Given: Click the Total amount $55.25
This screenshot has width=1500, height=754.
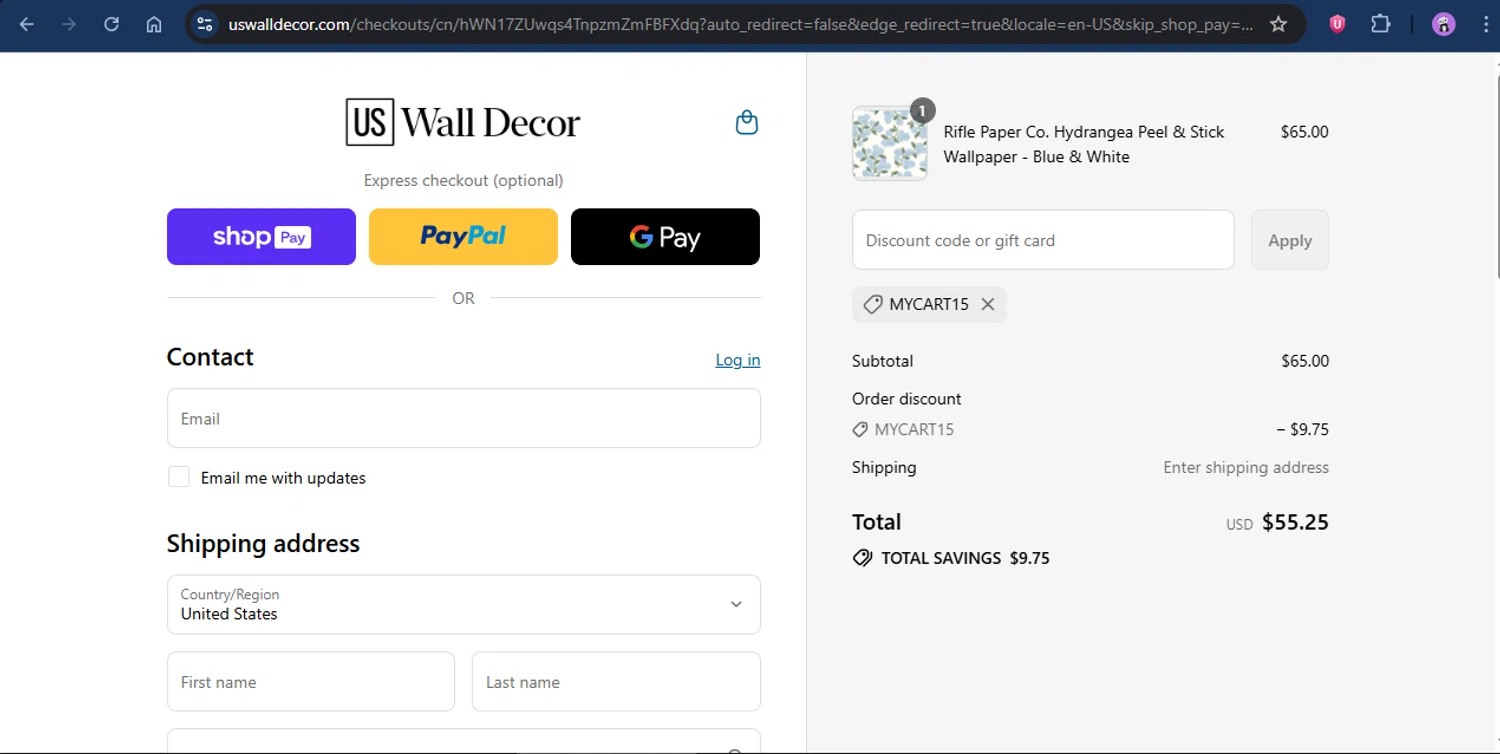Looking at the screenshot, I should tap(1295, 522).
